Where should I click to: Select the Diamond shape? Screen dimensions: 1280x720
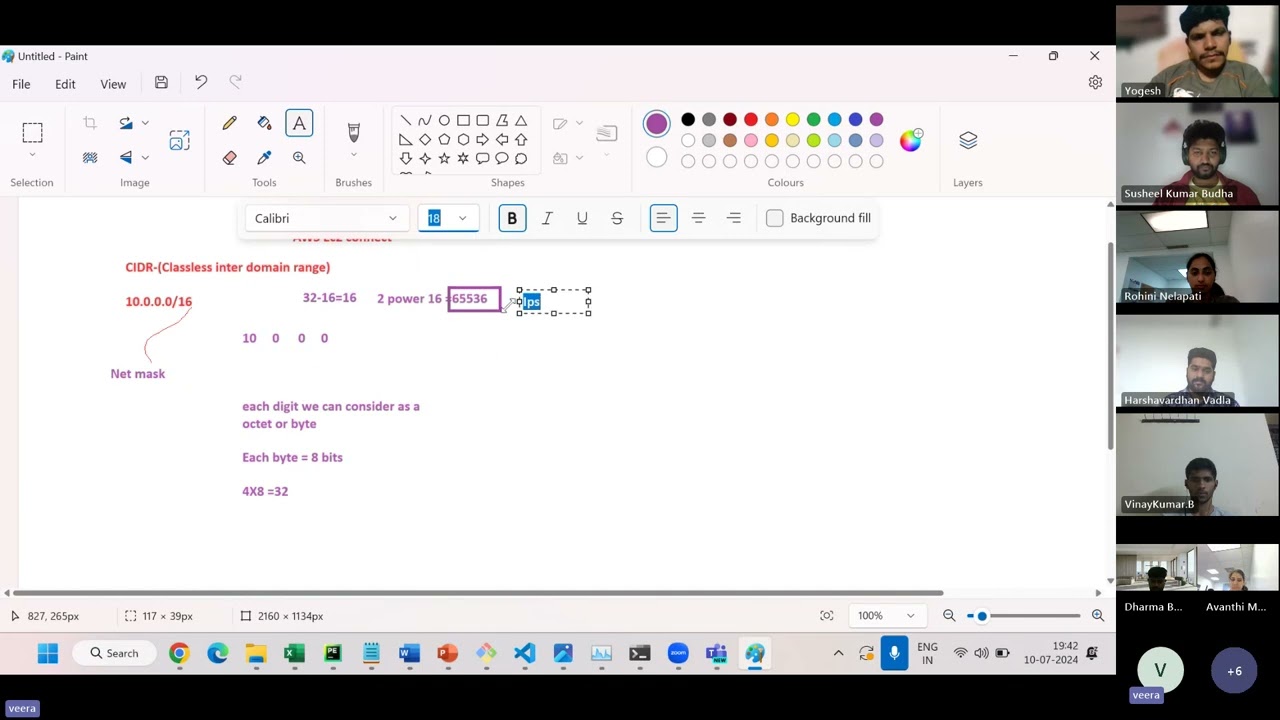point(425,139)
